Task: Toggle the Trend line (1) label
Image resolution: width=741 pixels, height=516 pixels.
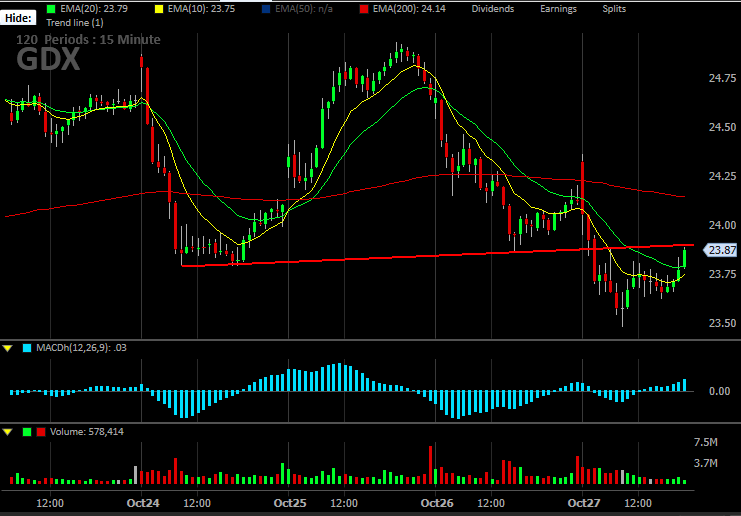Action: 75,22
